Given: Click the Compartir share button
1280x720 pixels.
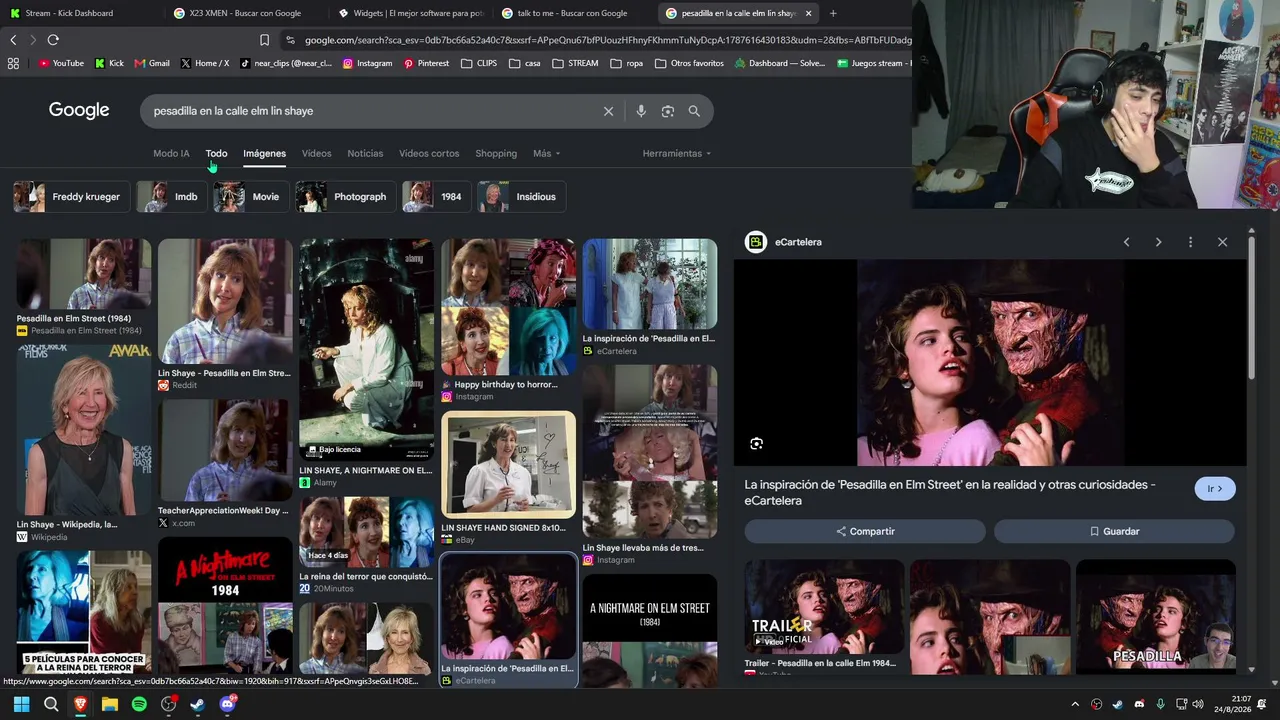Looking at the screenshot, I should click(x=865, y=531).
